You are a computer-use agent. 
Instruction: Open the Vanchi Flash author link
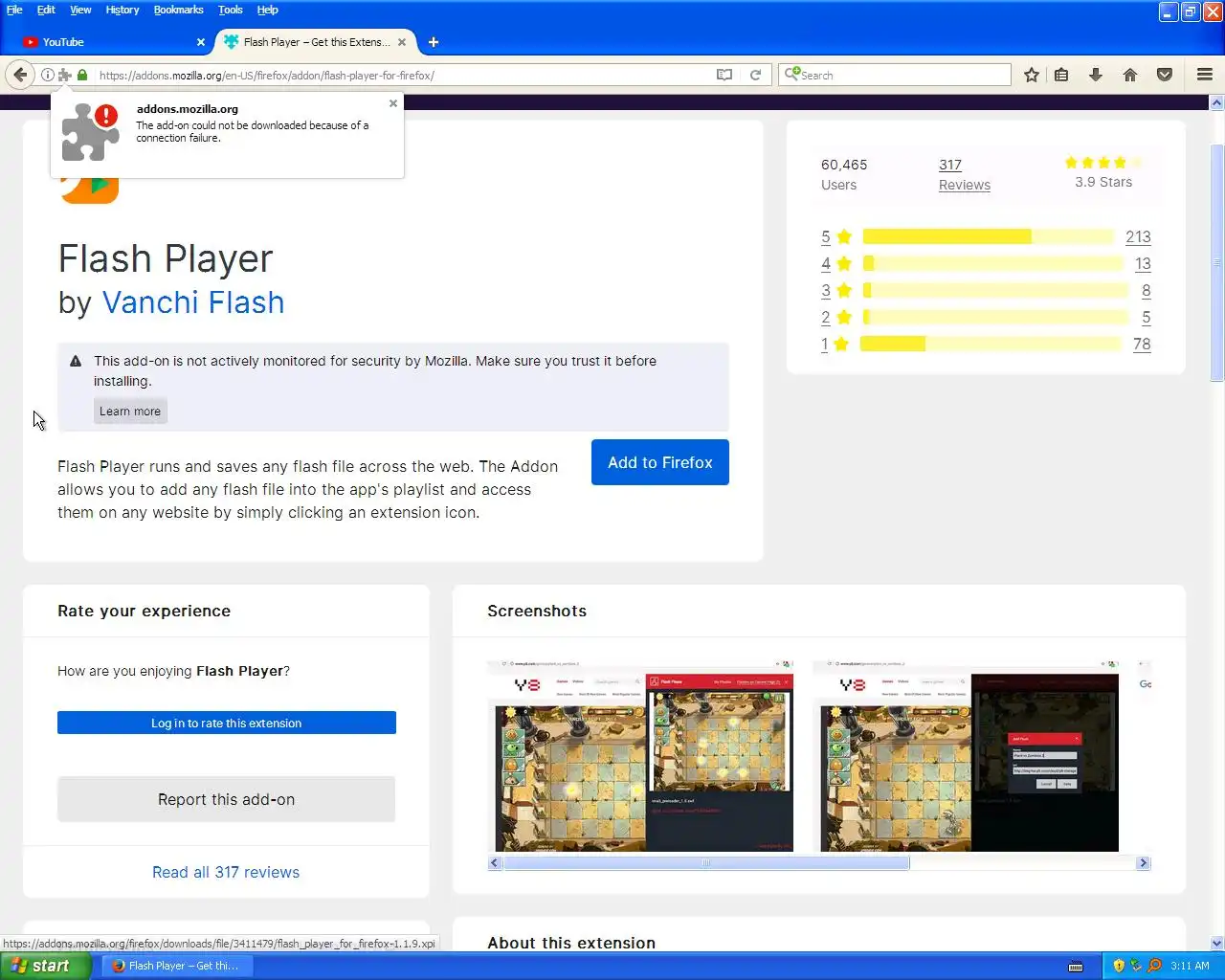193,302
